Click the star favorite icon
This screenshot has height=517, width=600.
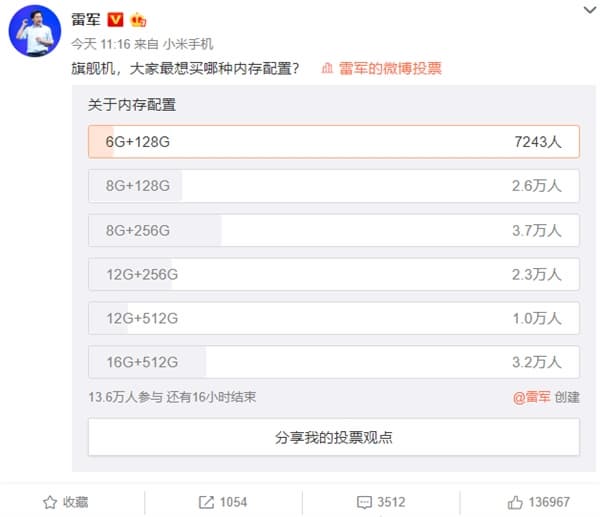click(48, 501)
